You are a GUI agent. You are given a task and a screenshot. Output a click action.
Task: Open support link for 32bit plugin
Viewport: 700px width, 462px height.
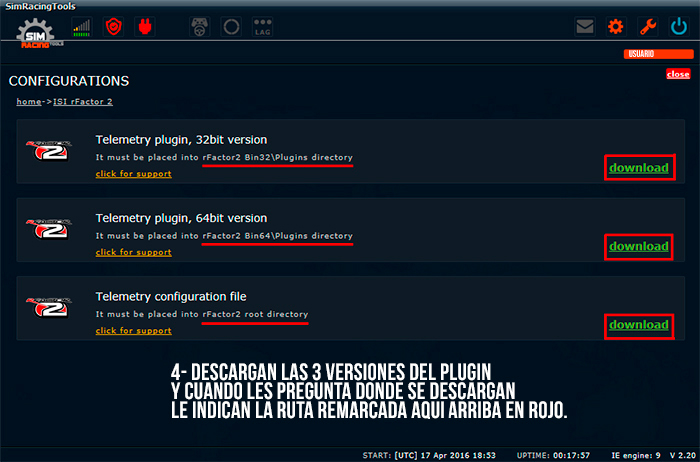133,173
